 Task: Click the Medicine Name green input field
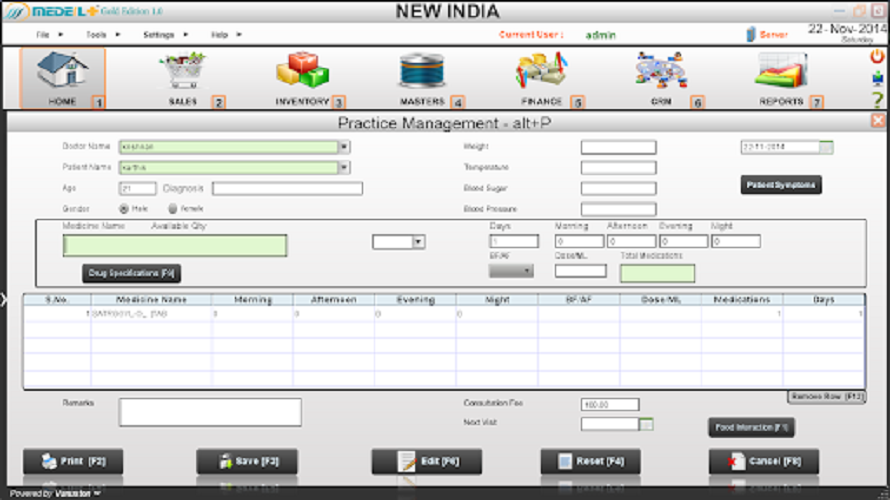point(175,246)
